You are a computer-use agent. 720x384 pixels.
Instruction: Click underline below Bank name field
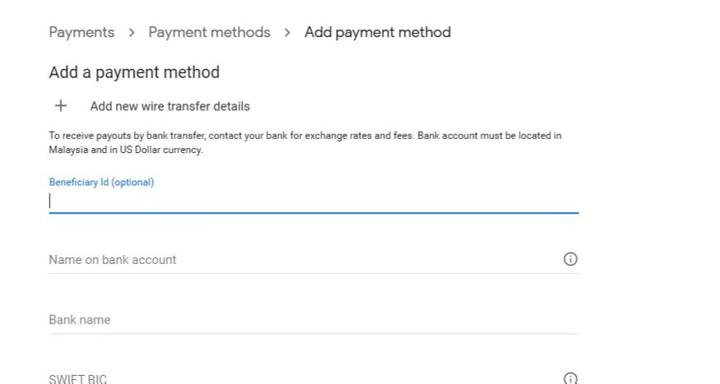tap(314, 333)
